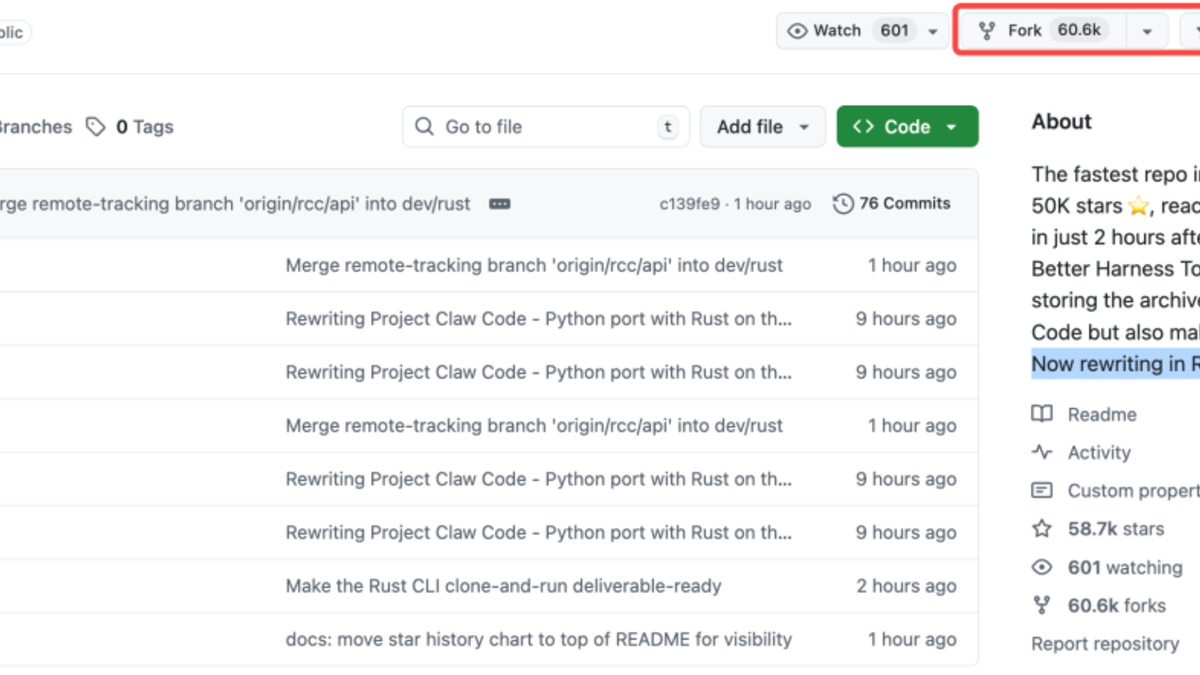Expand the Watch options dropdown arrow
The width and height of the screenshot is (1200, 675).
point(930,30)
